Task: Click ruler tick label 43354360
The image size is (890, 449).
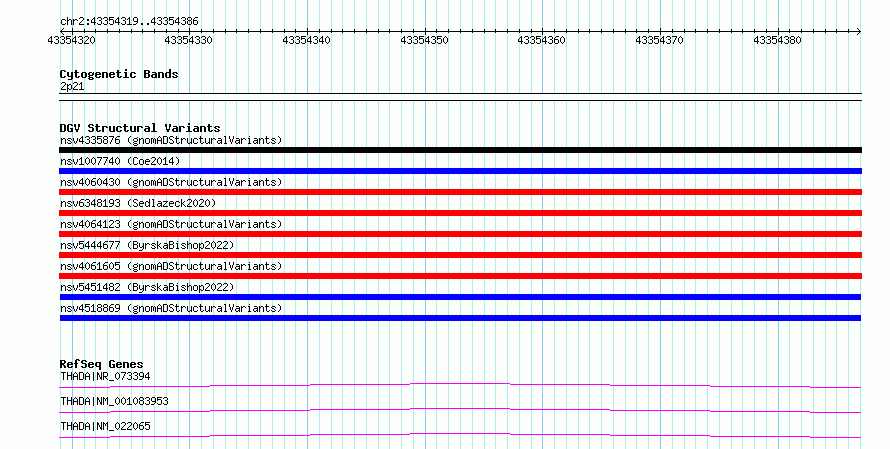Action: tap(541, 40)
